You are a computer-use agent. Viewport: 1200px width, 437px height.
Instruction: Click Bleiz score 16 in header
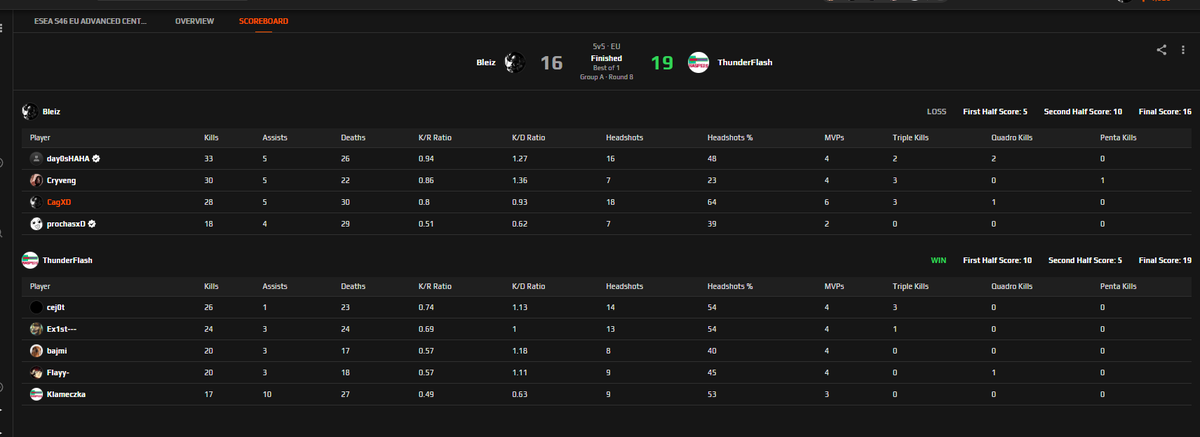[552, 62]
